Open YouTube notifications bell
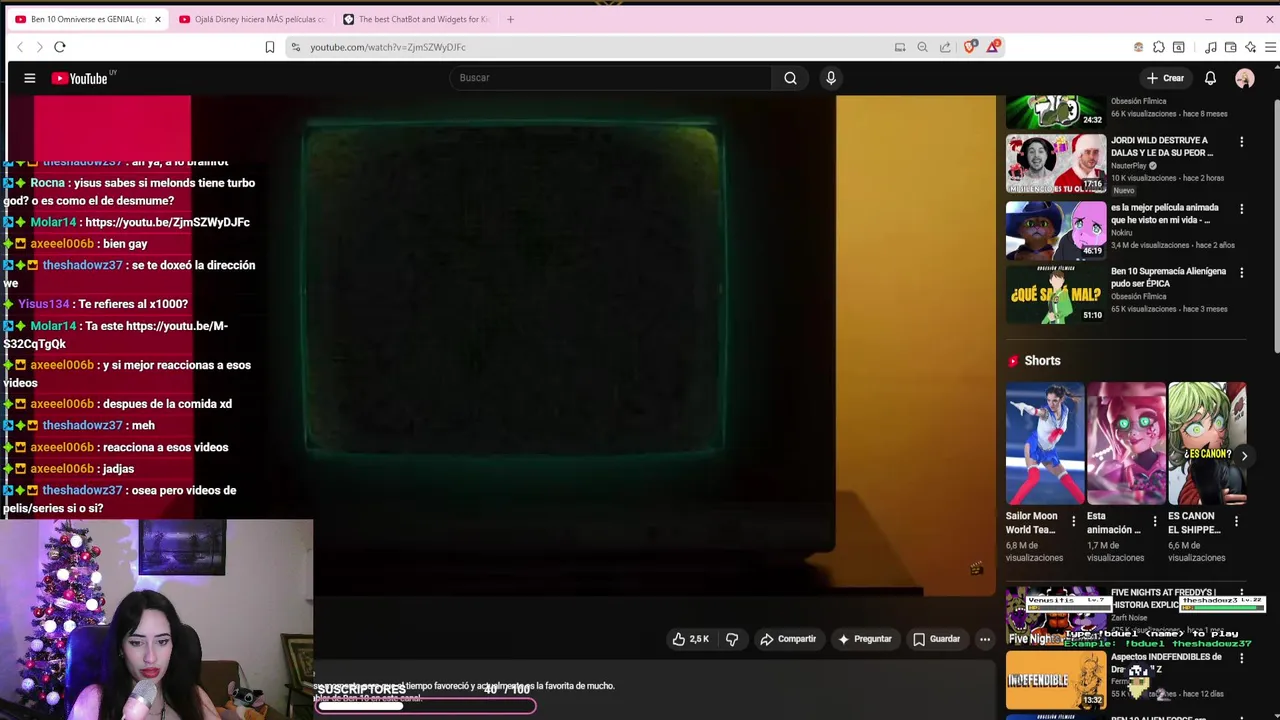This screenshot has height=720, width=1280. [x=1210, y=78]
